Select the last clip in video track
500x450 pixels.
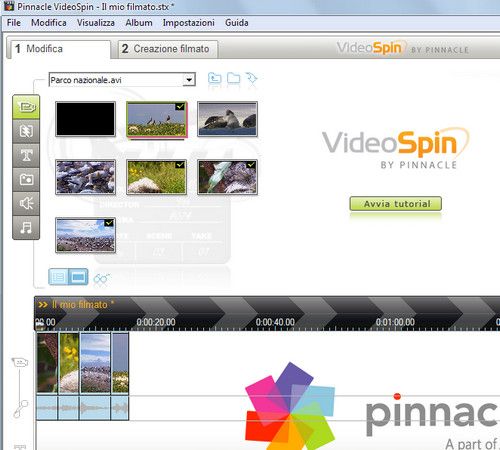tap(120, 363)
